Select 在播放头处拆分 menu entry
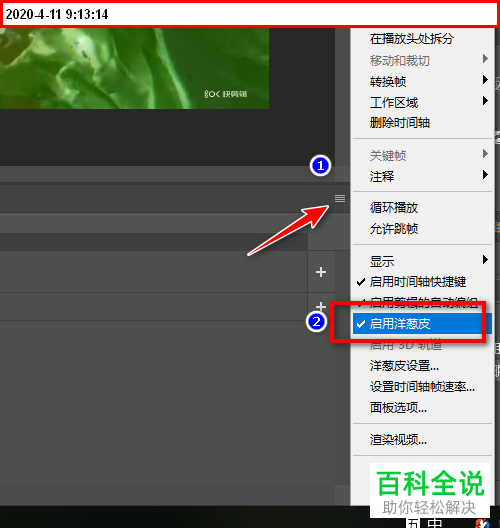This screenshot has width=500, height=528. (x=422, y=39)
